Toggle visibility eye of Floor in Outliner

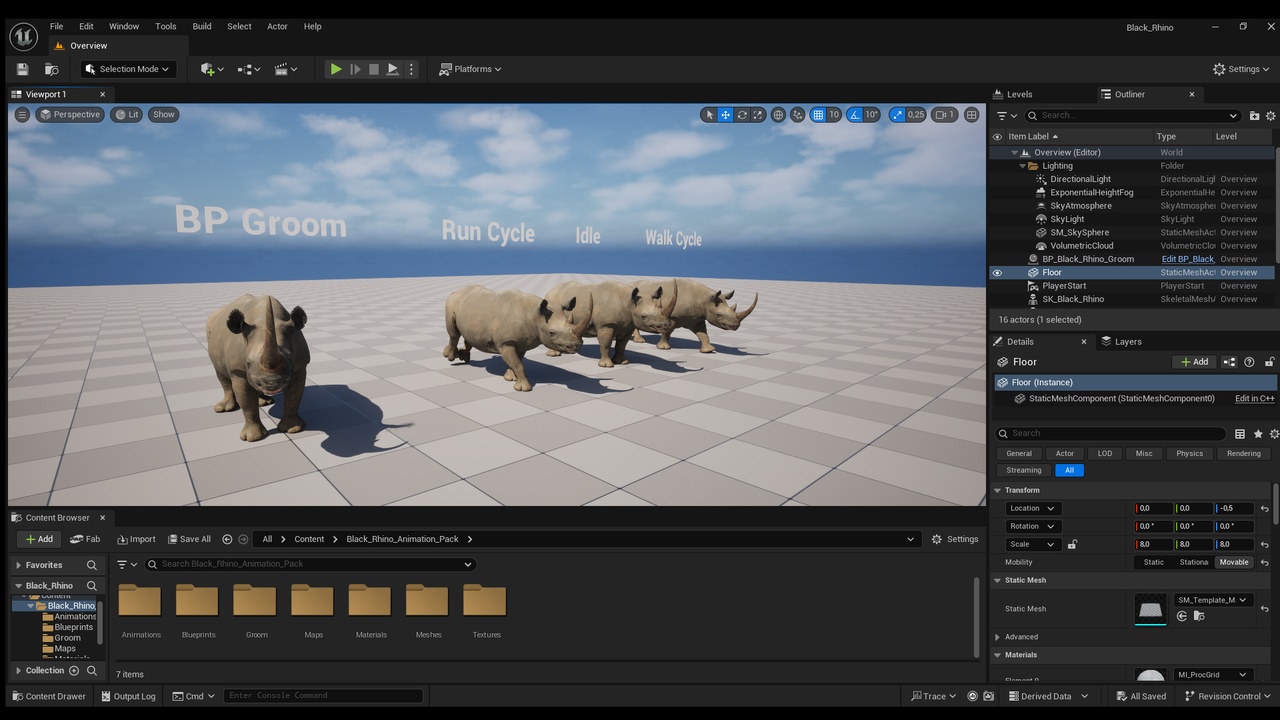[997, 272]
